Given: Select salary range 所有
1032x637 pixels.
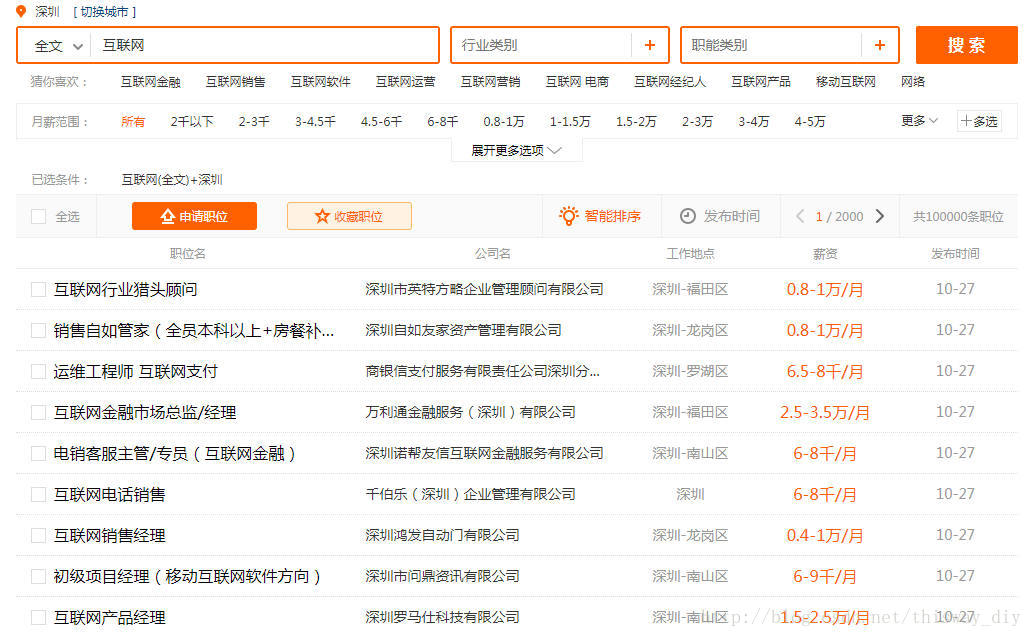Looking at the screenshot, I should pyautogui.click(x=133, y=122).
